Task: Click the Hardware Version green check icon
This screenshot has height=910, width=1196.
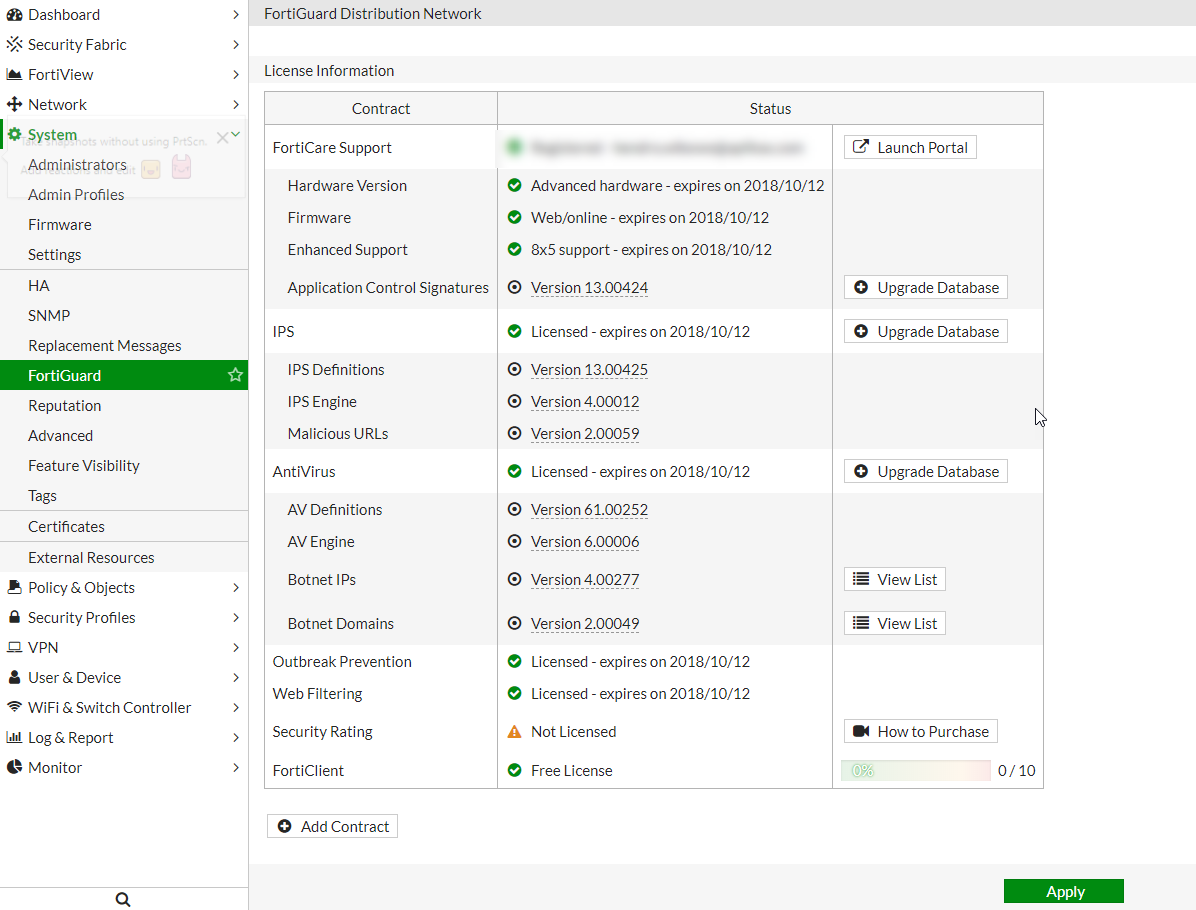Action: pos(515,185)
